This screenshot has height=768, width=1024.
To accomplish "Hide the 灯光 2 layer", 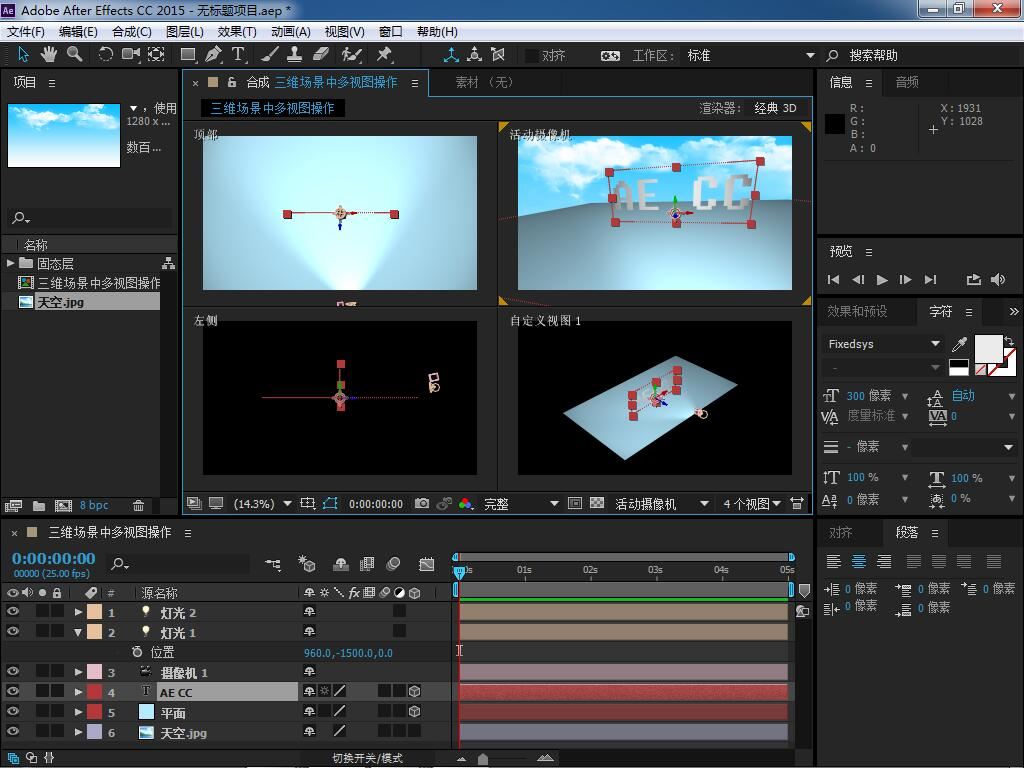I will click(12, 611).
